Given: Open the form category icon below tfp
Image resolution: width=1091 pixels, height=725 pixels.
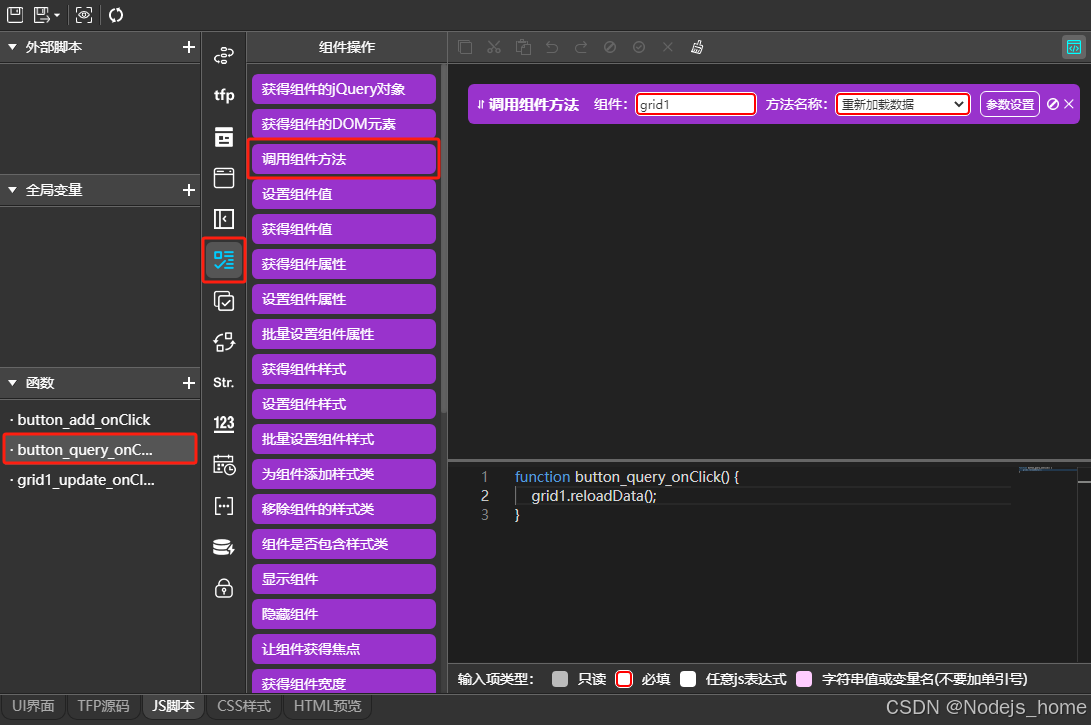Looking at the screenshot, I should (x=223, y=137).
